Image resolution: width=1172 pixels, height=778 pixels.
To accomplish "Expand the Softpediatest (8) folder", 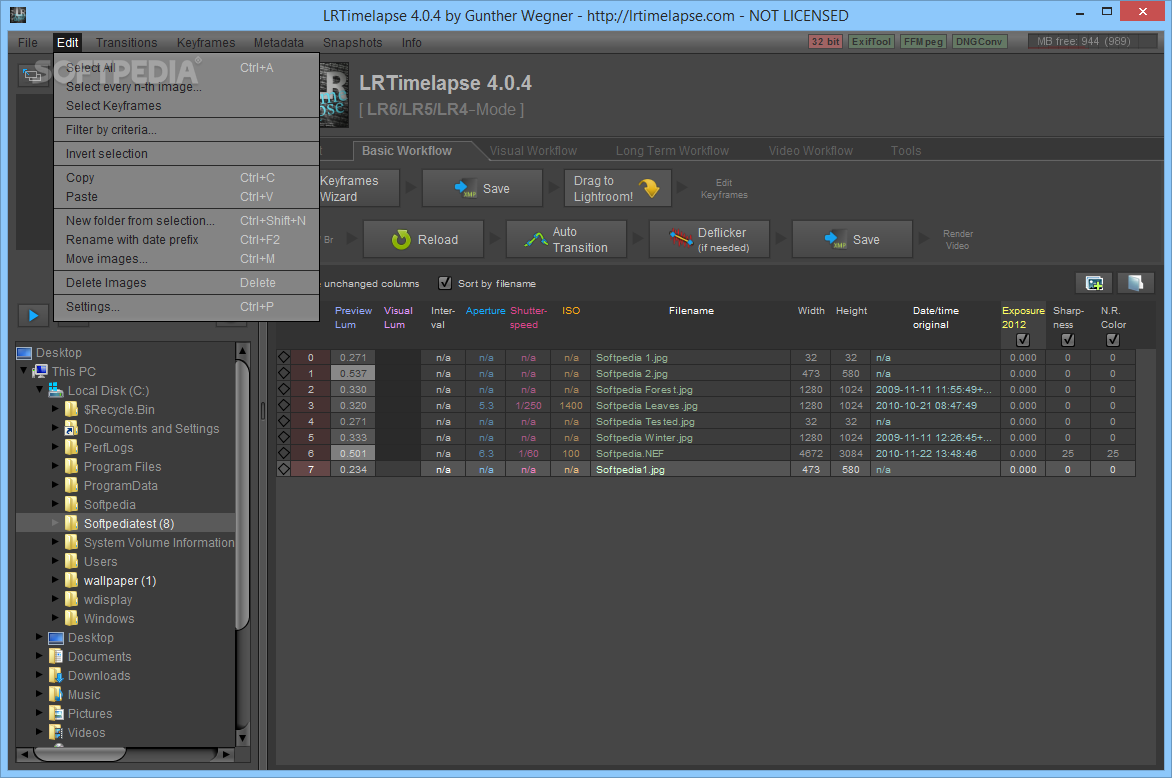I will [x=55, y=522].
